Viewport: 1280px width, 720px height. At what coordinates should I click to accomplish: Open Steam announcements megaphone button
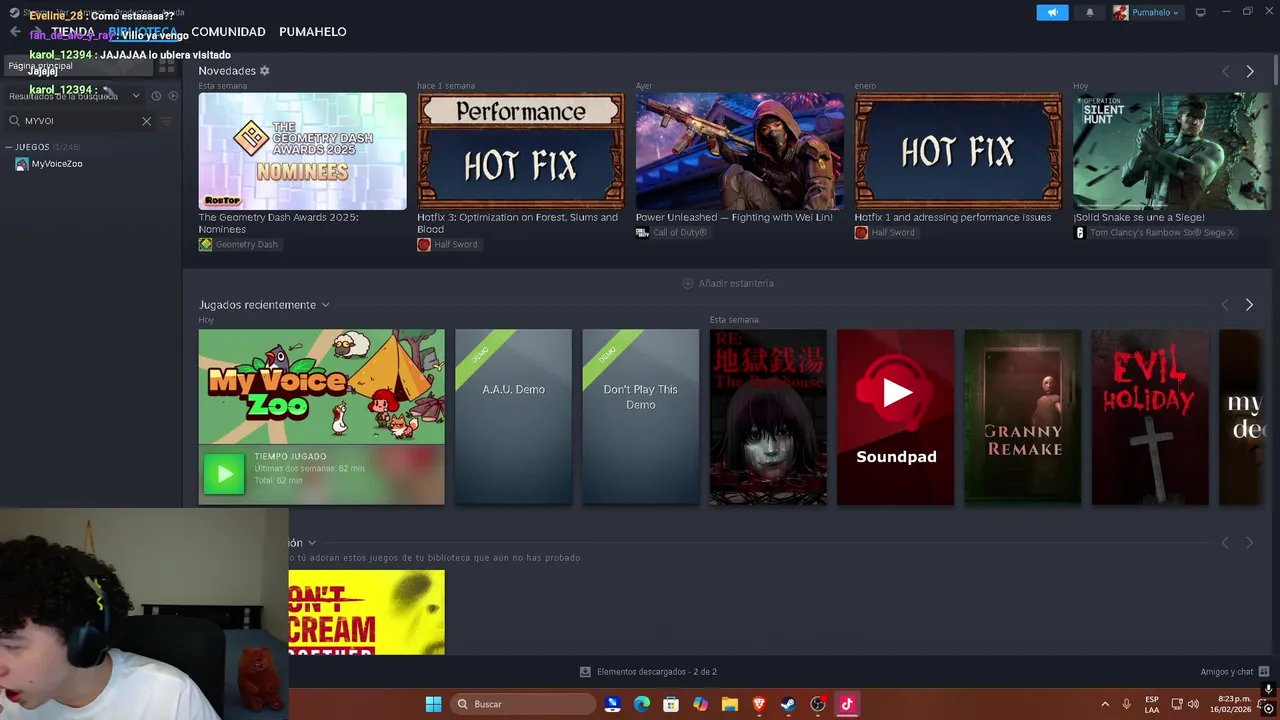tap(1052, 12)
